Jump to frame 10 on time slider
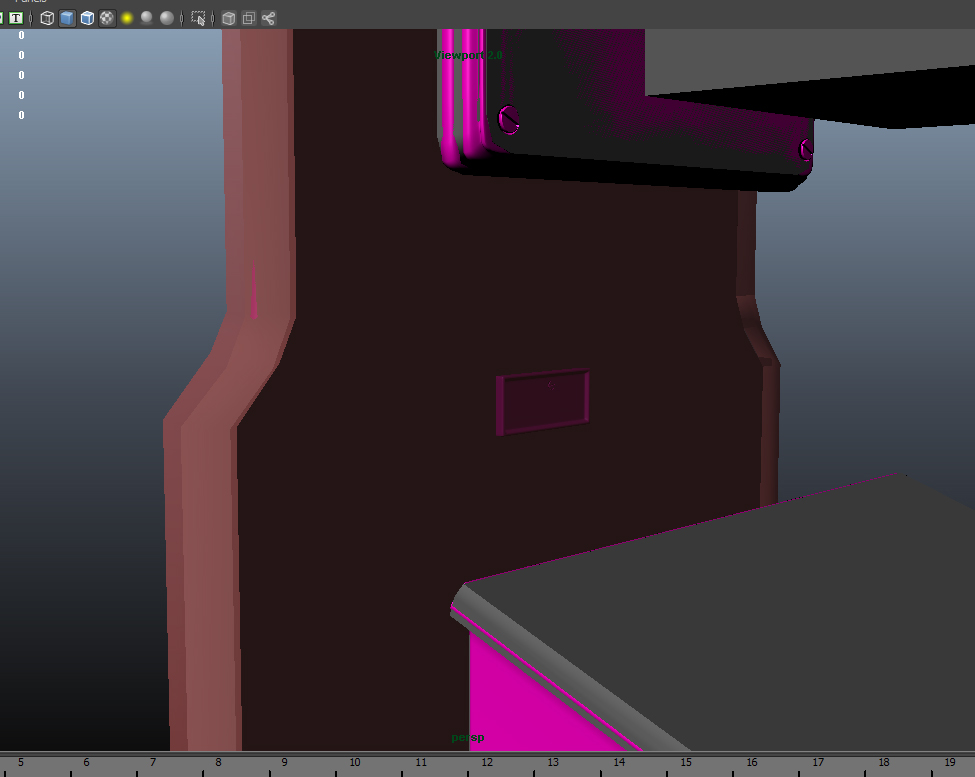Image resolution: width=975 pixels, height=777 pixels. [x=354, y=762]
